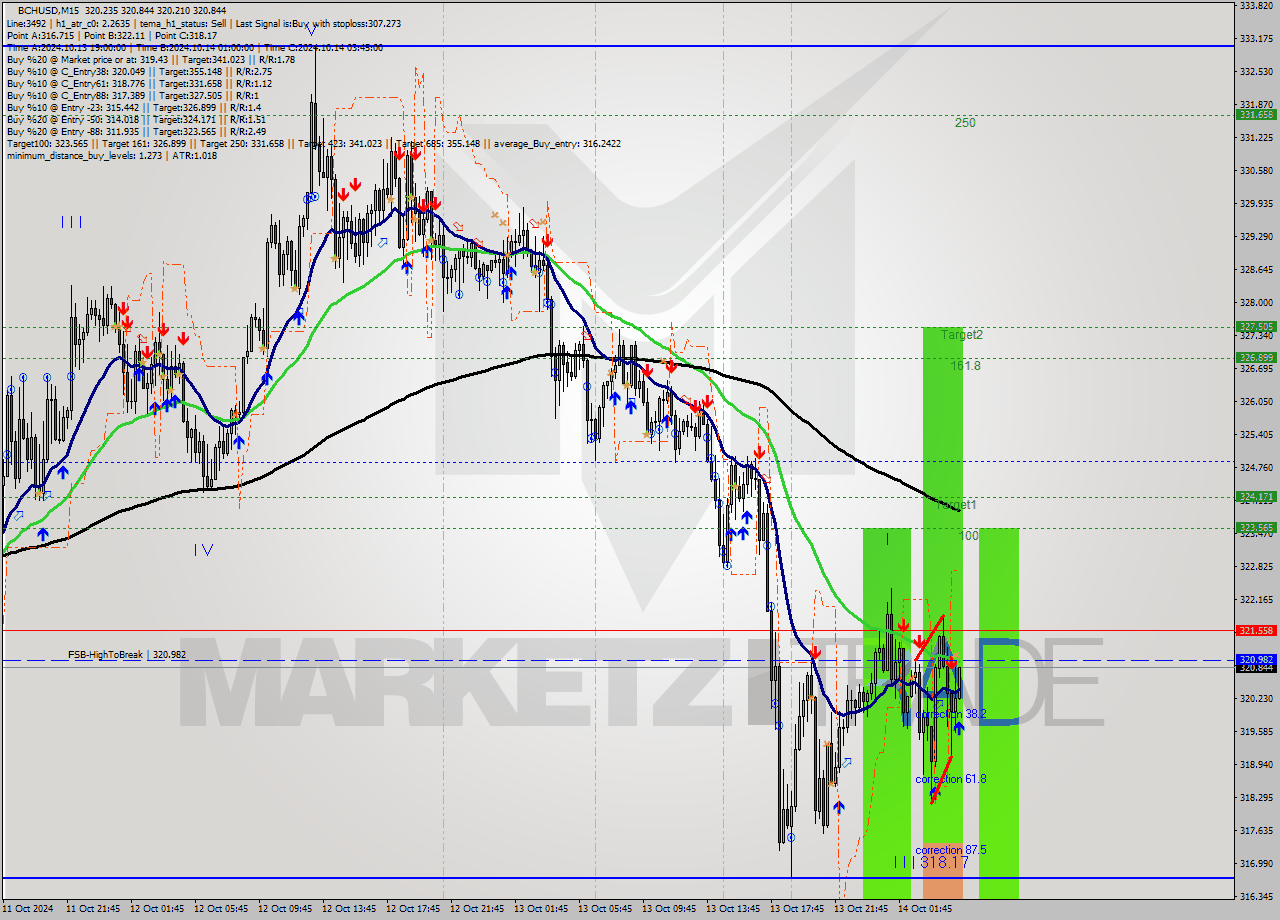1280x920 pixels.
Task: Click the 'minimum_distance_buy_levels: 1.273' line
Action: click(111, 155)
